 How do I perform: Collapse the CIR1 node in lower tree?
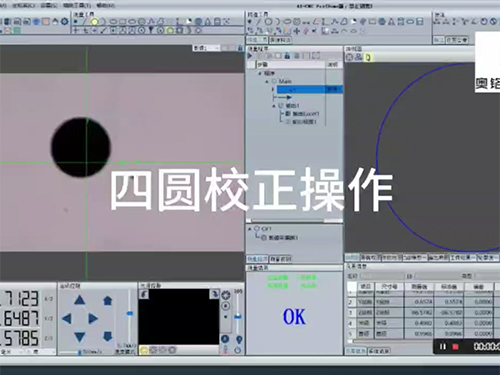coord(250,229)
